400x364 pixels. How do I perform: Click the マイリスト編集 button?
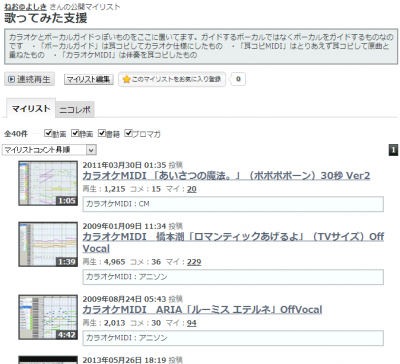tap(89, 79)
